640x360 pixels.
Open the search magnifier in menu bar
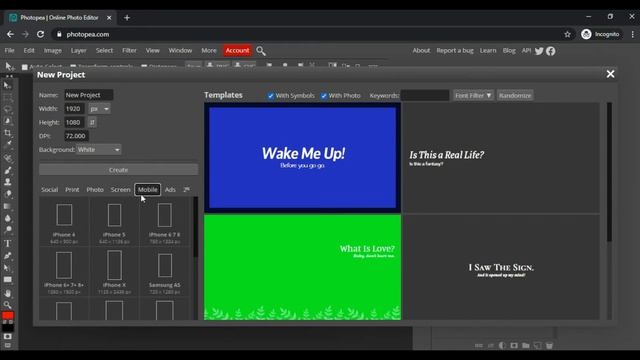click(x=261, y=51)
